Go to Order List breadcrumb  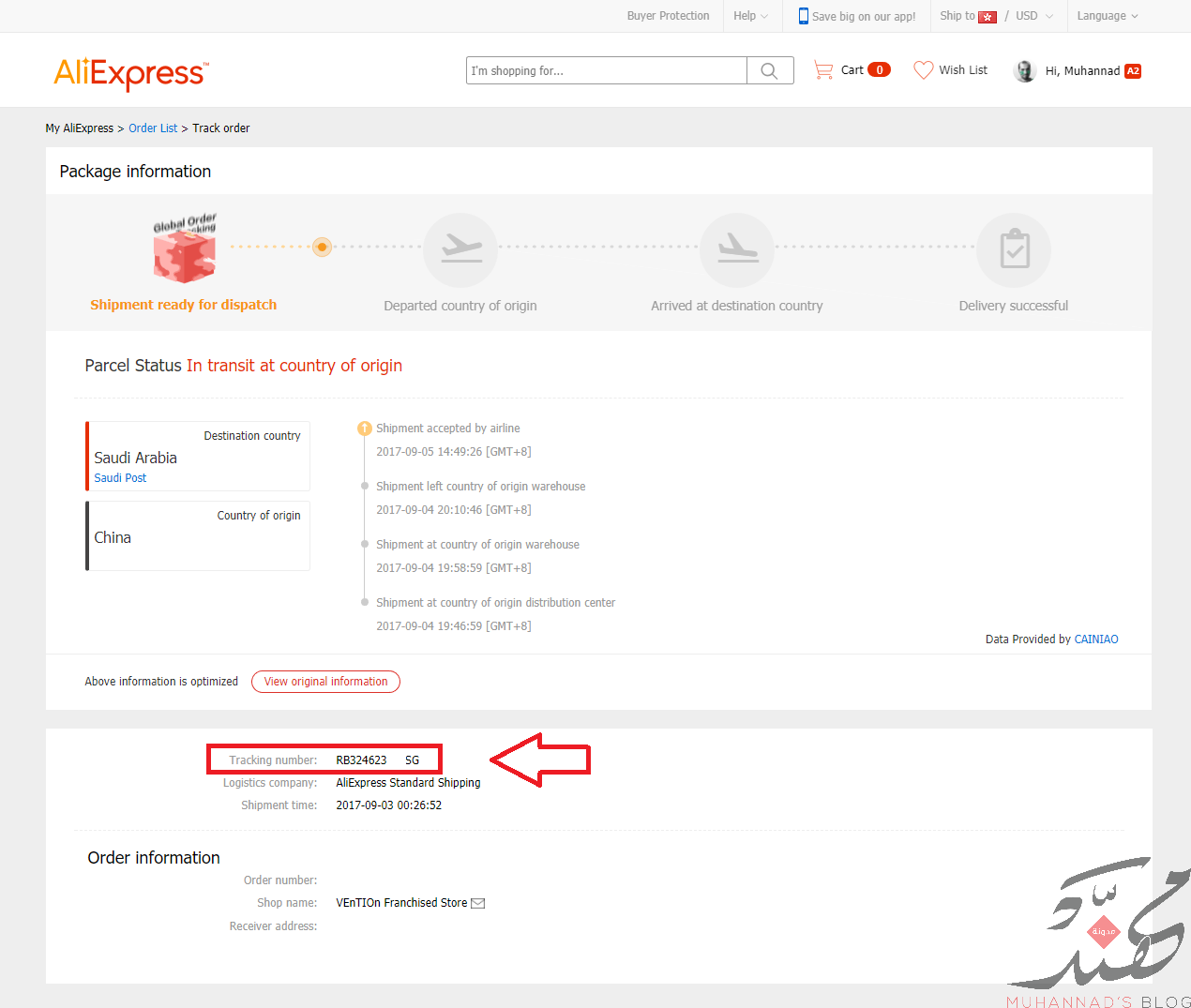[x=153, y=128]
